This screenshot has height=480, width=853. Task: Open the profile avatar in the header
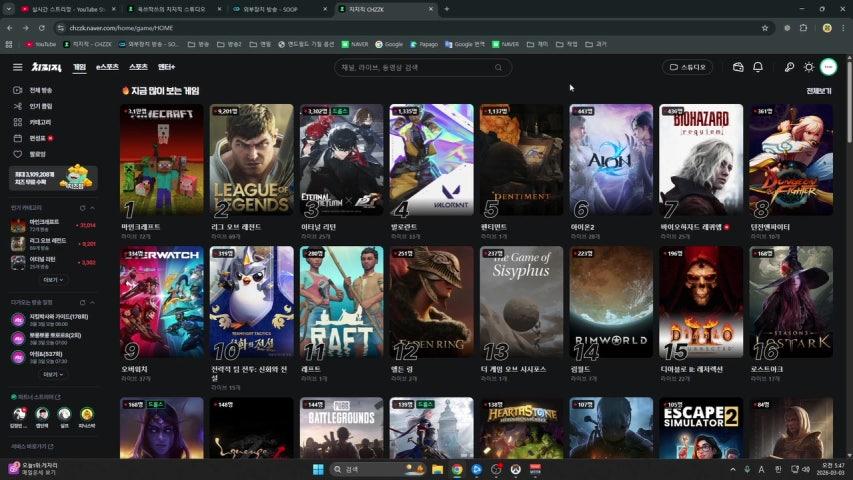point(828,67)
